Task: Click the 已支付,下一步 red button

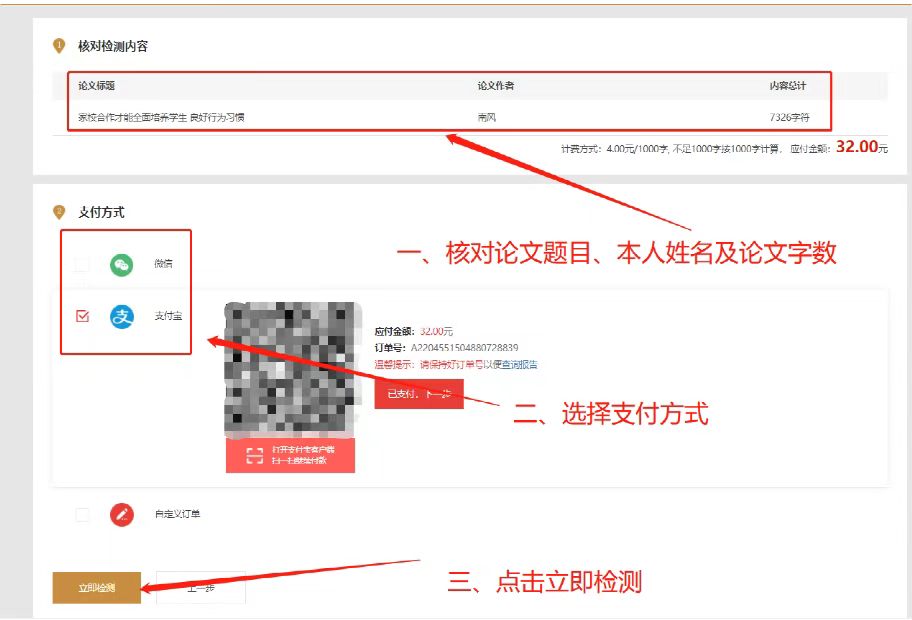Action: click(419, 394)
